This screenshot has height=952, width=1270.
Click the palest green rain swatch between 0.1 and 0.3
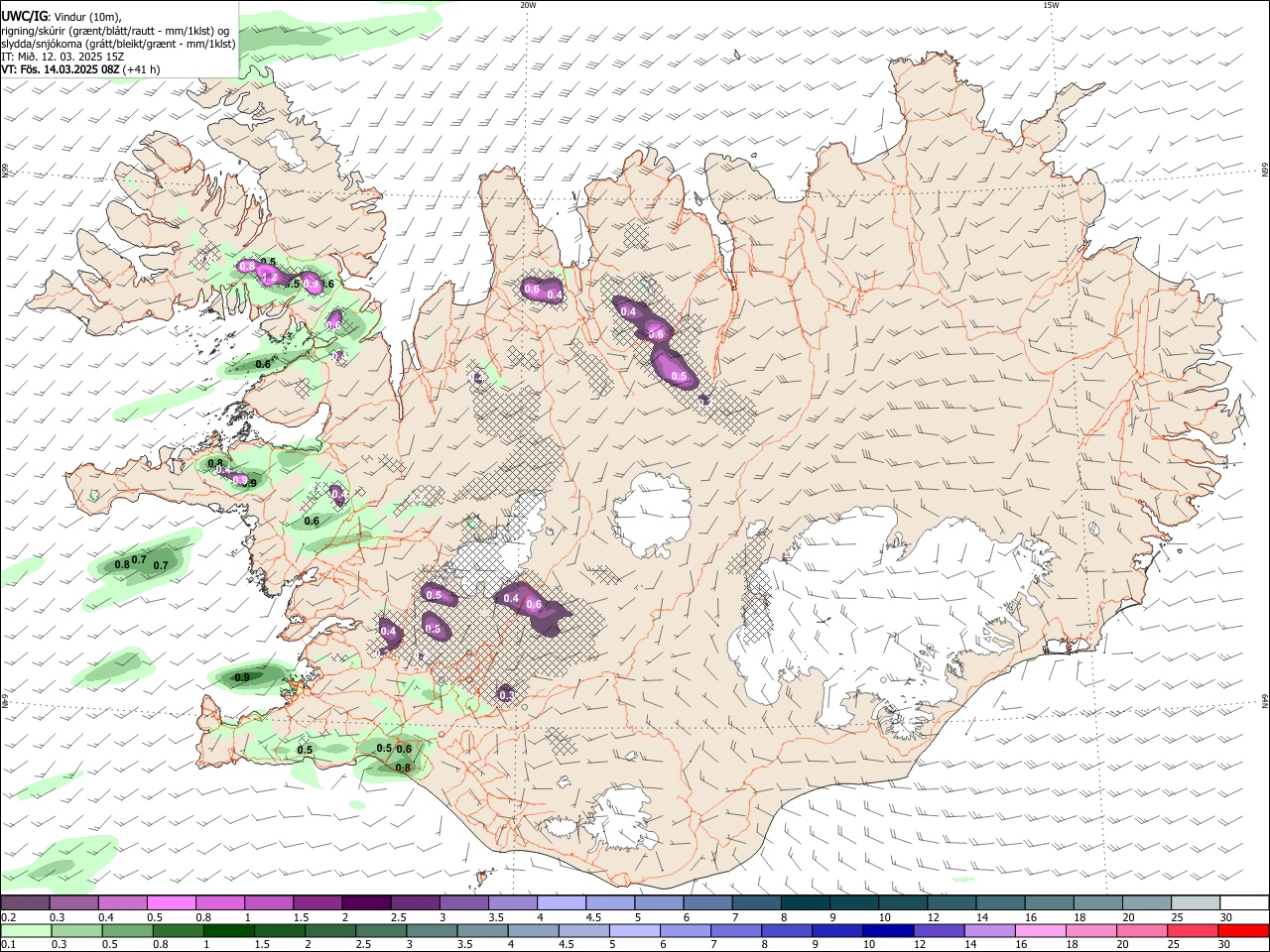[x=26, y=930]
